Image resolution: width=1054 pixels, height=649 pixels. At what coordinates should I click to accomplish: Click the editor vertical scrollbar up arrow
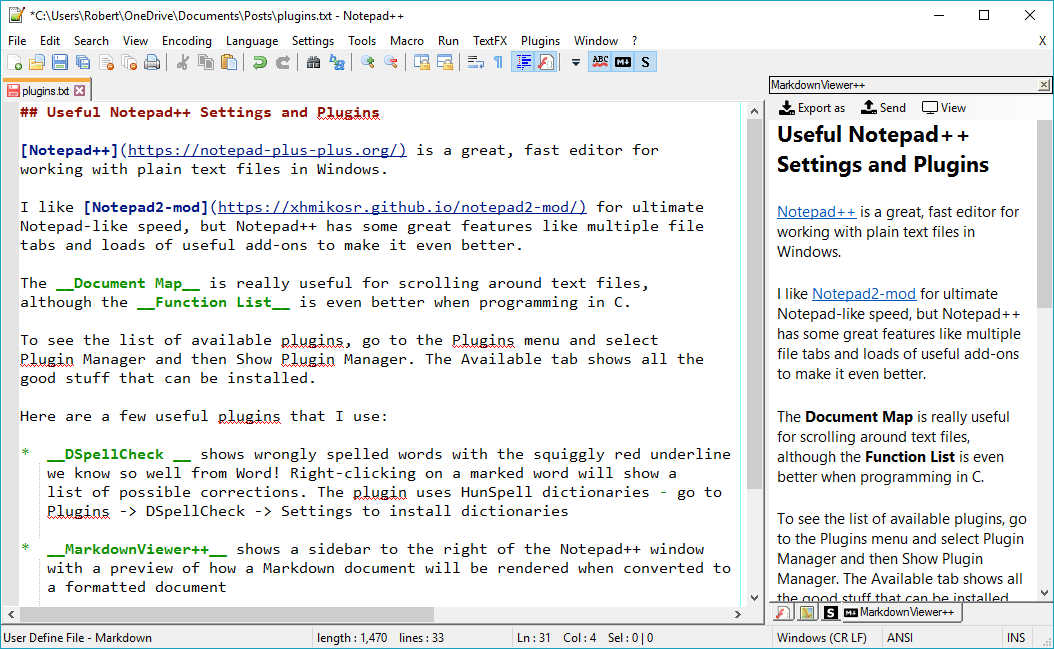[x=754, y=111]
